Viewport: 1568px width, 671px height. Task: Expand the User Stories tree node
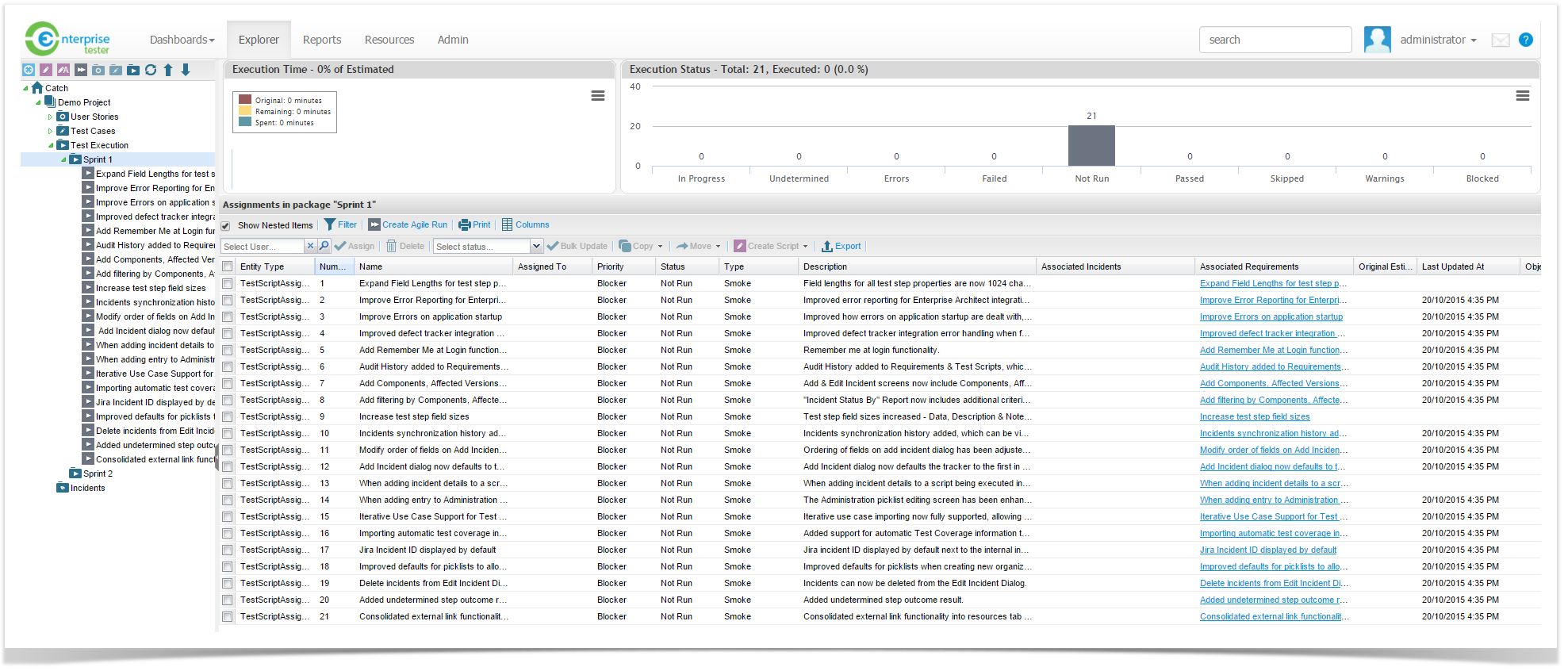[x=50, y=117]
